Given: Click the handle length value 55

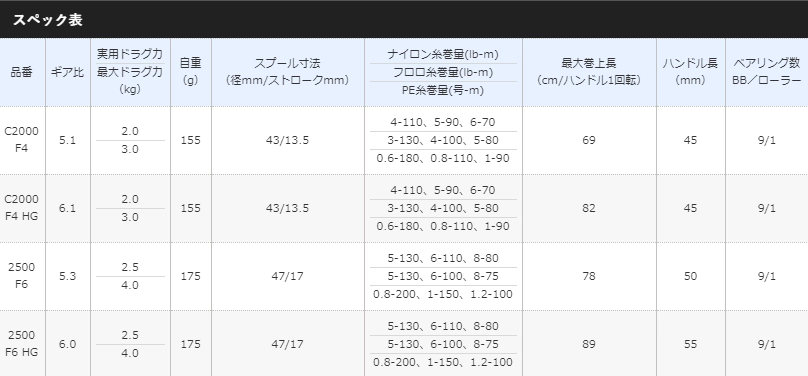Looking at the screenshot, I should coord(691,344).
